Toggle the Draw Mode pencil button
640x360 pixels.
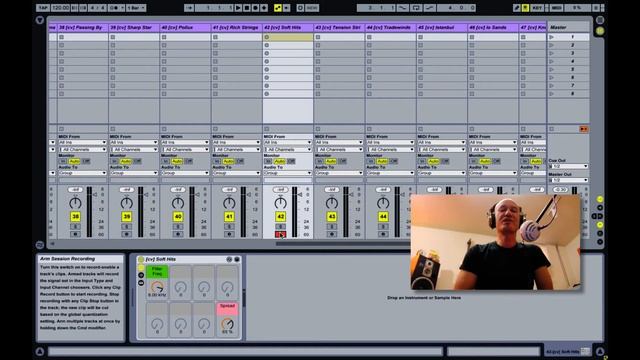point(517,8)
